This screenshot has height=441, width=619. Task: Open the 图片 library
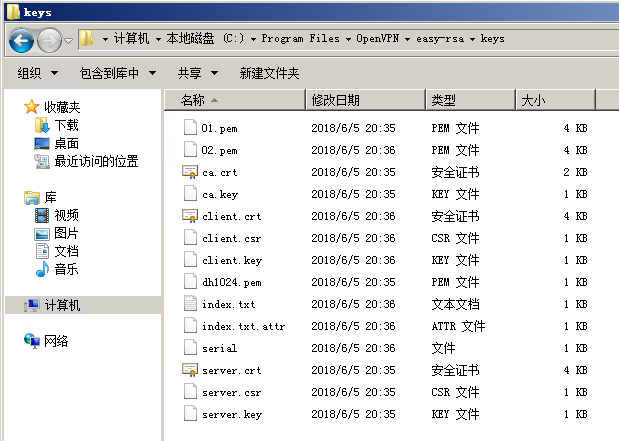coord(66,233)
